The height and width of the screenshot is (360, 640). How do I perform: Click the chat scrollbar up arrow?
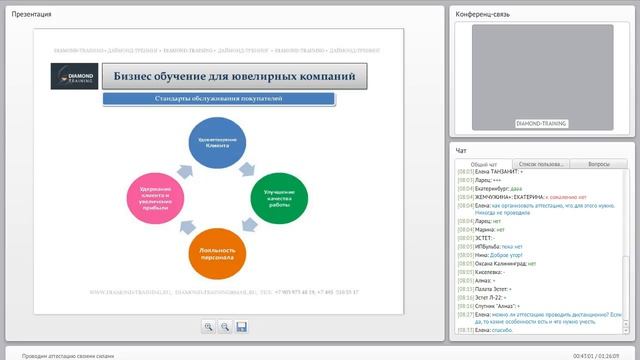tap(626, 324)
